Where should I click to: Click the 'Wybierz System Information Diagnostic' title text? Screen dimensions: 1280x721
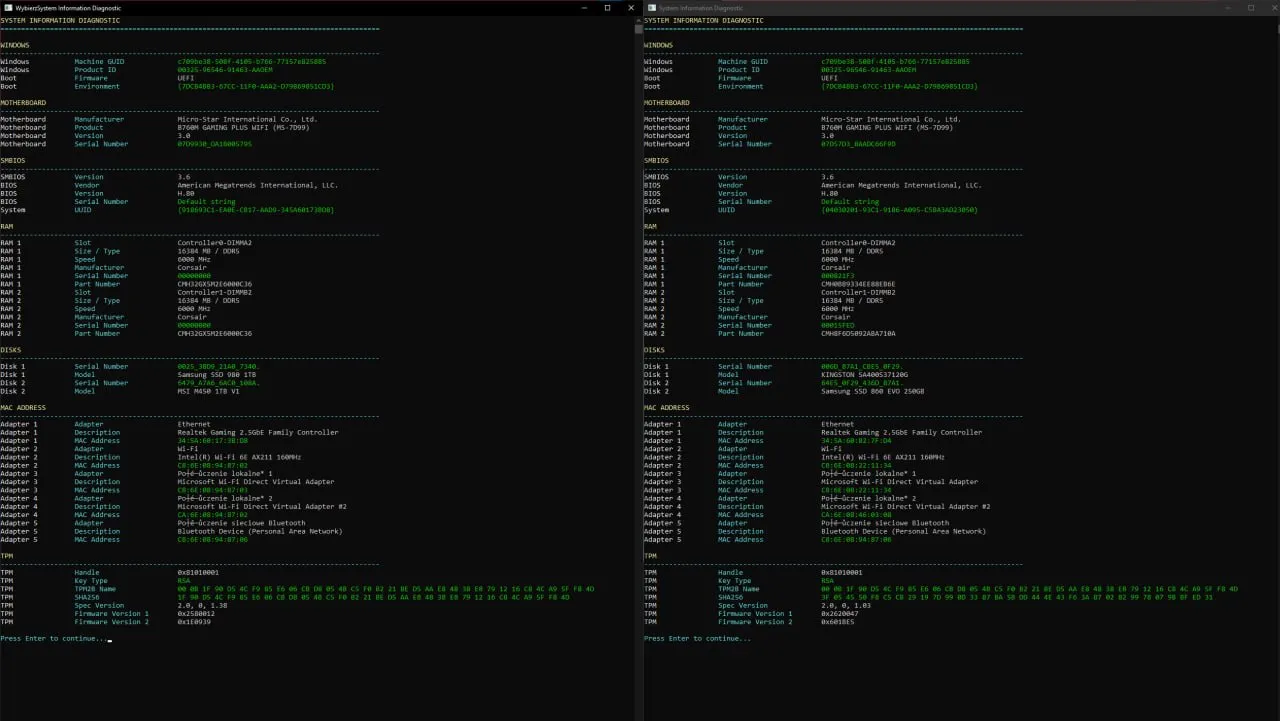(68, 8)
